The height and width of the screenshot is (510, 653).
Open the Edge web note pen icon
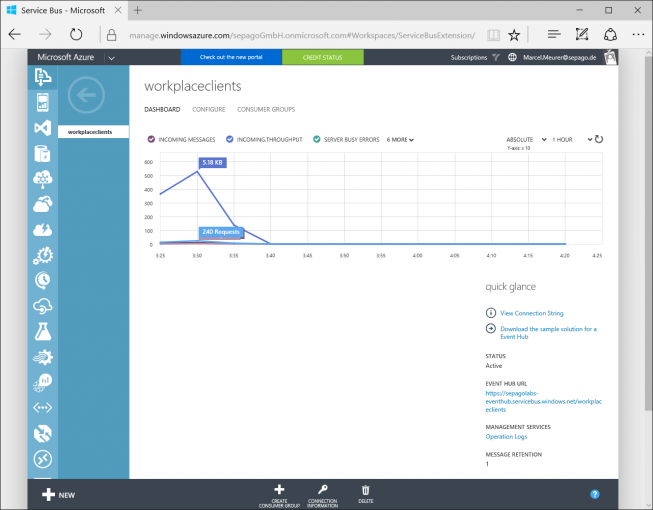tap(582, 34)
